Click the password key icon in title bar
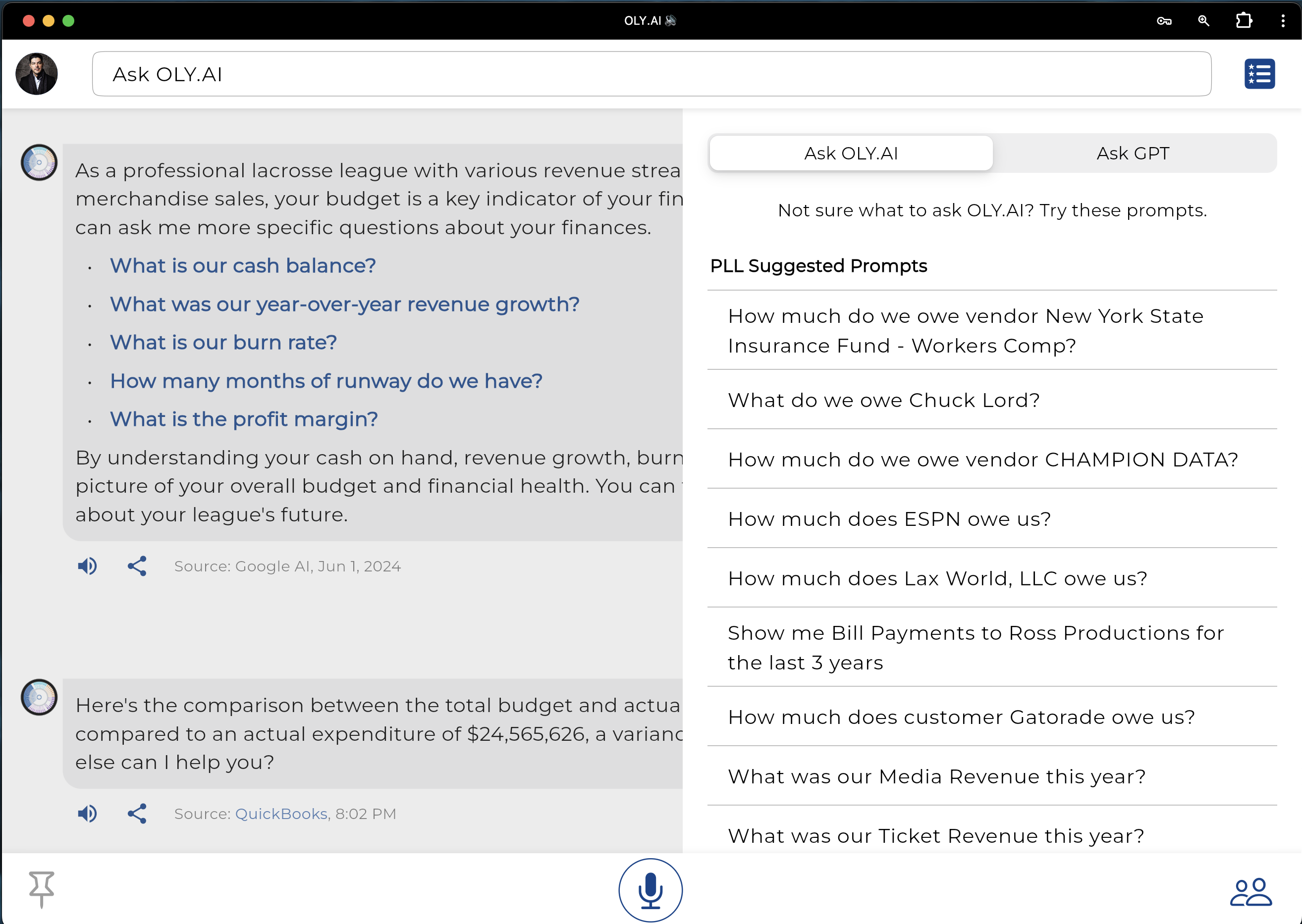Image resolution: width=1302 pixels, height=924 pixels. tap(1164, 21)
